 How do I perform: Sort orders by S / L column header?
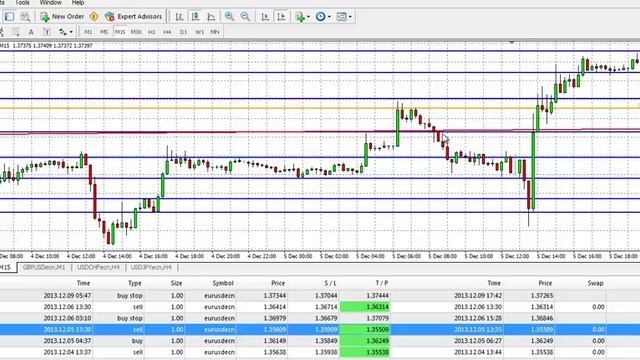(331, 283)
